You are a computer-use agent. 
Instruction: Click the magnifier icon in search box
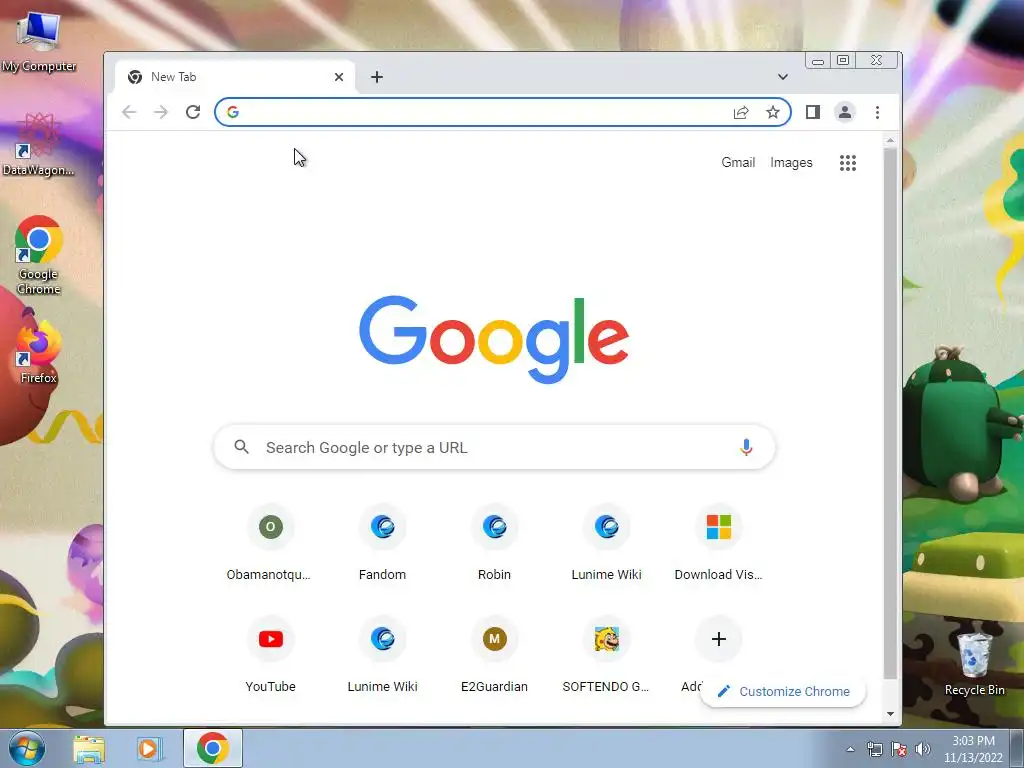pyautogui.click(x=242, y=447)
